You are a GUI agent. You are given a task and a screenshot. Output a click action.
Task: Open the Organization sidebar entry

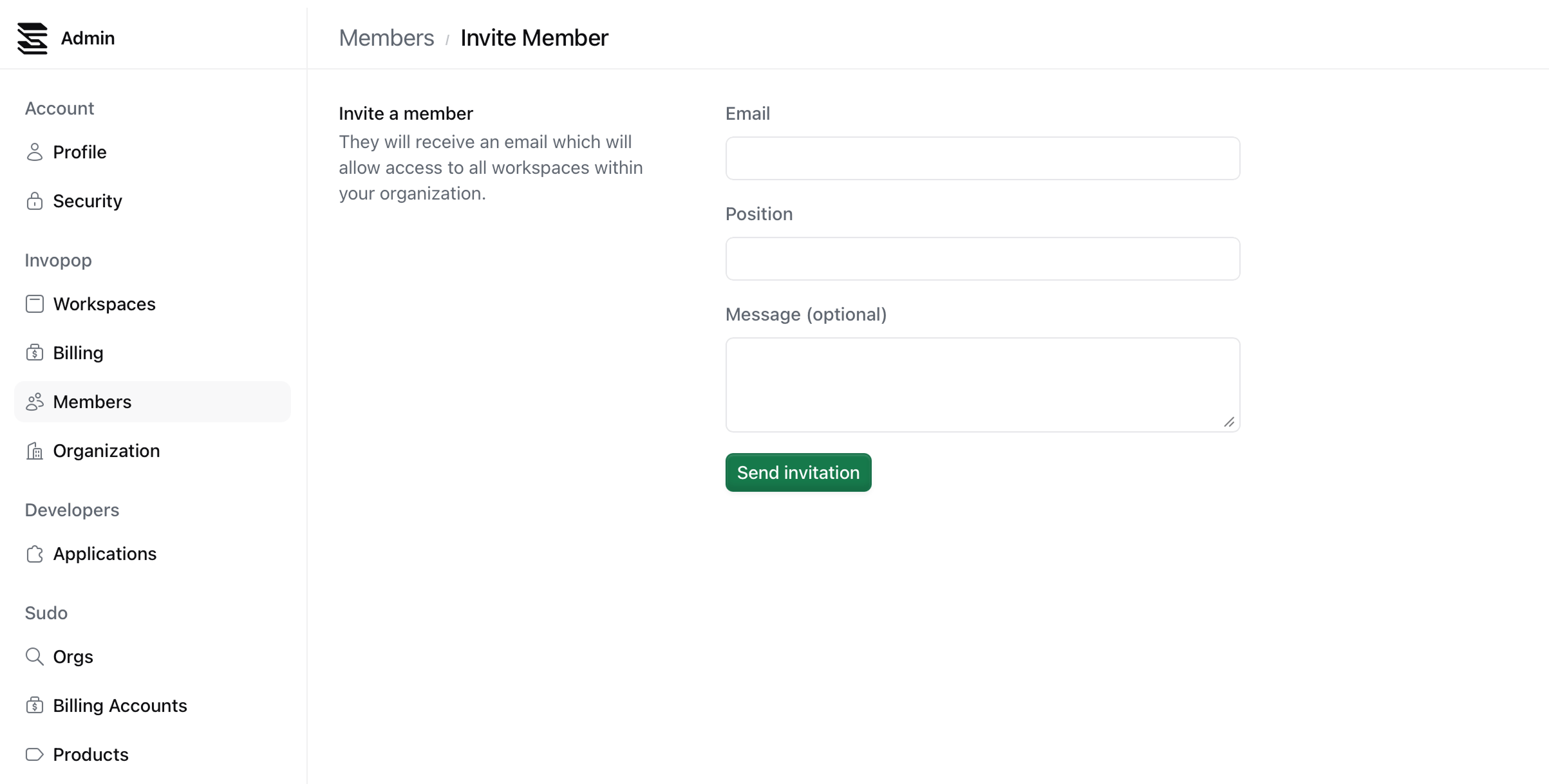(153, 451)
